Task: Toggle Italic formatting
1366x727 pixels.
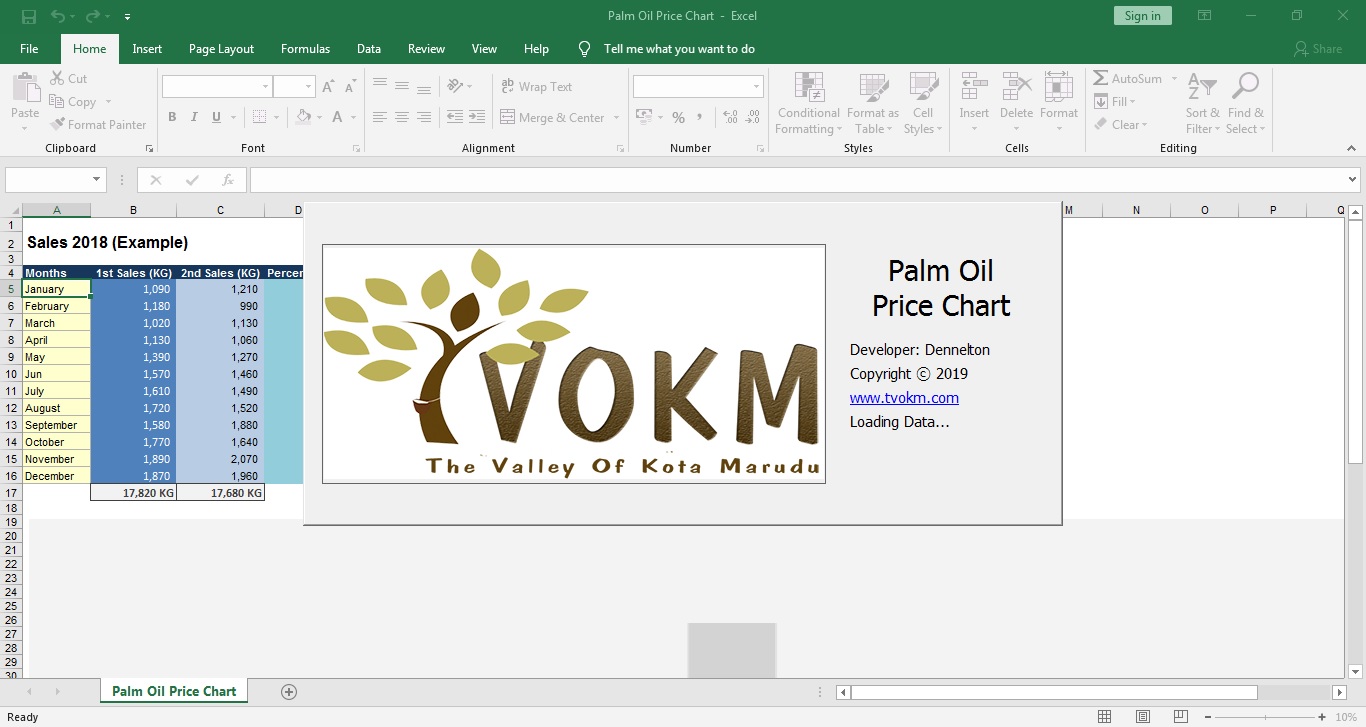Action: coord(194,117)
